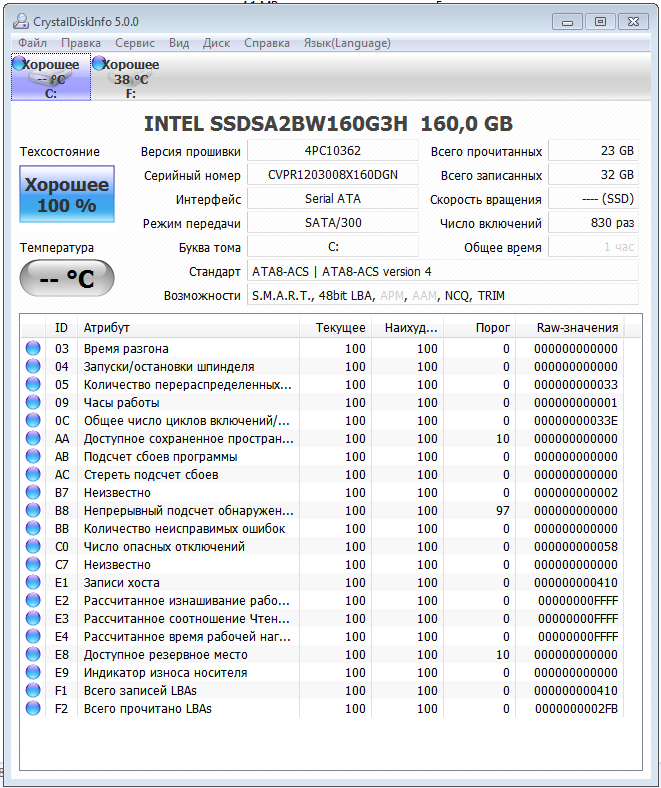Click status circle icon for attribute 05

tap(33, 384)
